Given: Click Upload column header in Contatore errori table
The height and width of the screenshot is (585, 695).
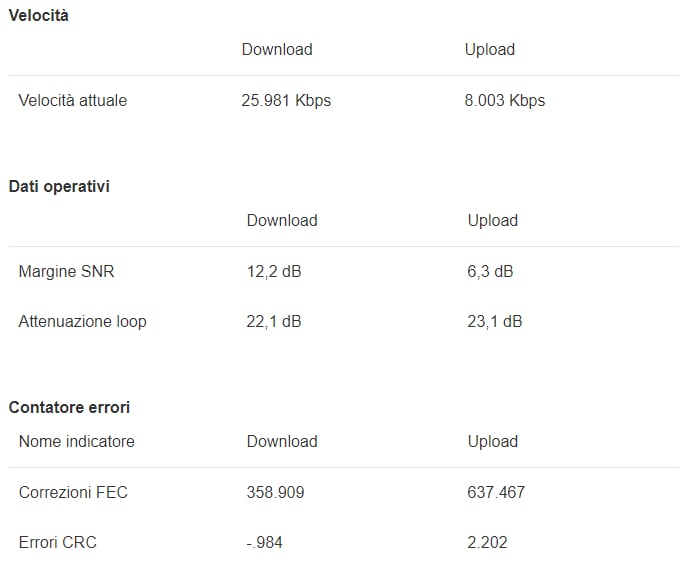Looking at the screenshot, I should click(x=492, y=441).
